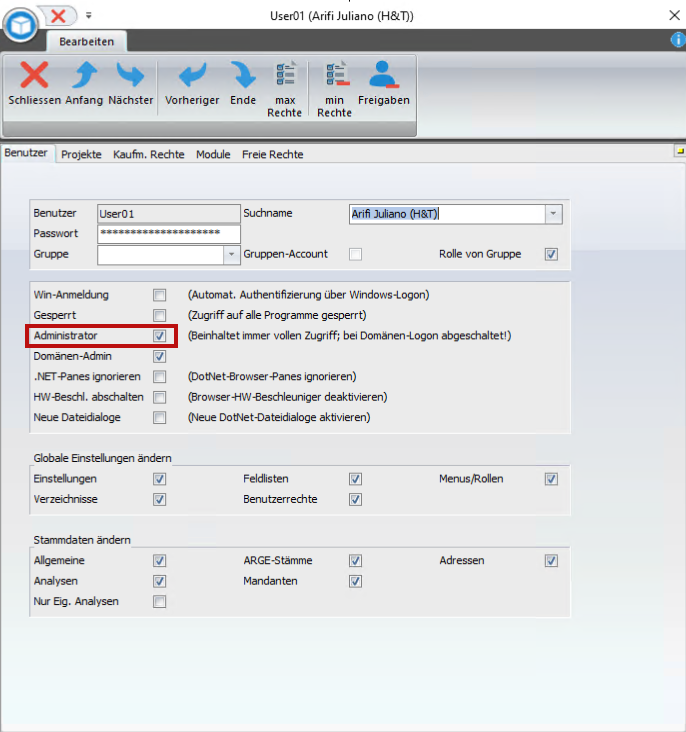
Task: Disable the Benutzerrechte checkbox
Action: [355, 499]
